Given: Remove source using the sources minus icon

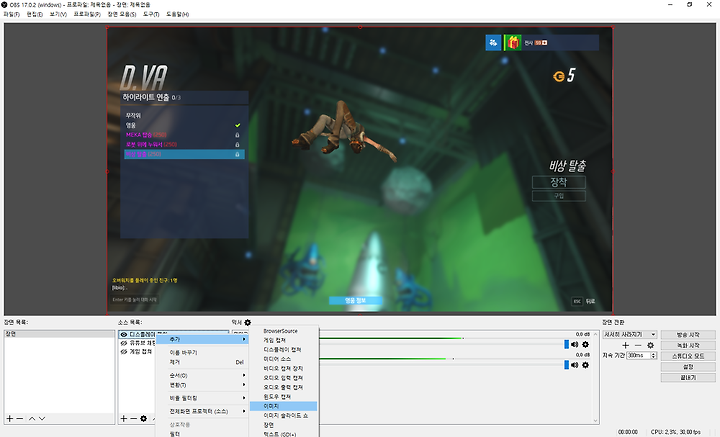Looking at the screenshot, I should pyautogui.click(x=133, y=418).
